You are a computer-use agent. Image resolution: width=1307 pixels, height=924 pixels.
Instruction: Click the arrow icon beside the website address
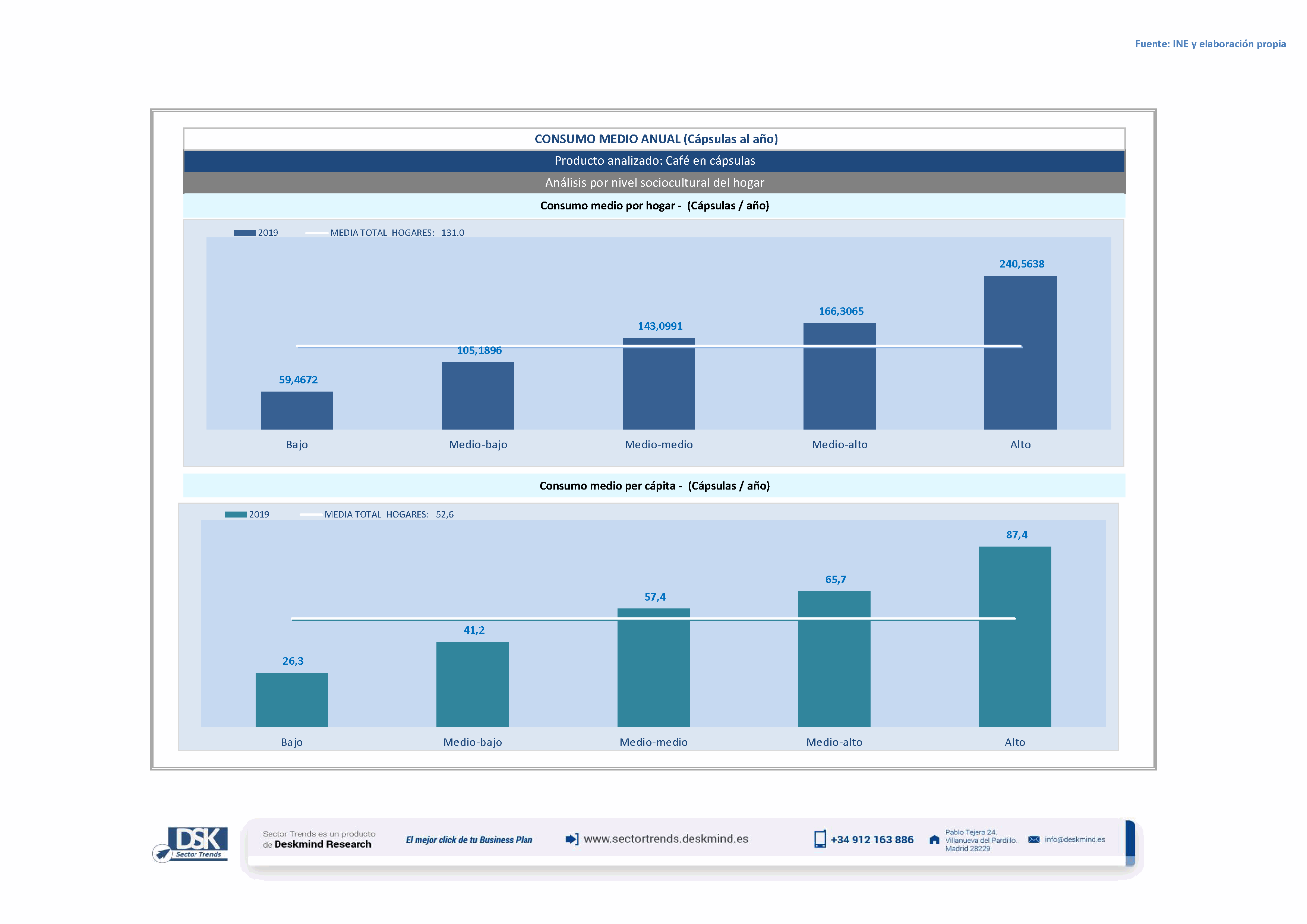(x=572, y=839)
